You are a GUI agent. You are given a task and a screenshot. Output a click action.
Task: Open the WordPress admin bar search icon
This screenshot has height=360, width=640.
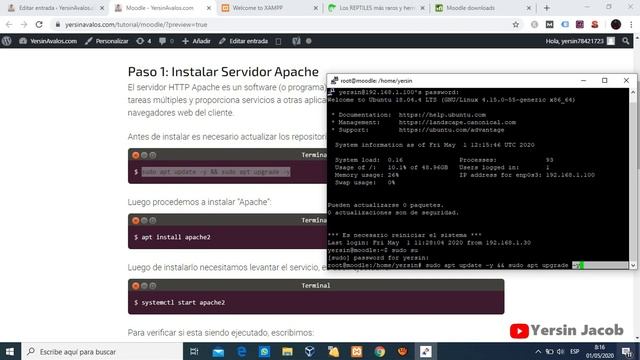[626, 41]
